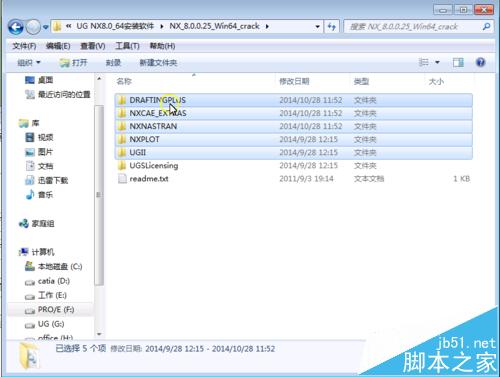Select the UGSLicensing folder icon

(x=122, y=166)
